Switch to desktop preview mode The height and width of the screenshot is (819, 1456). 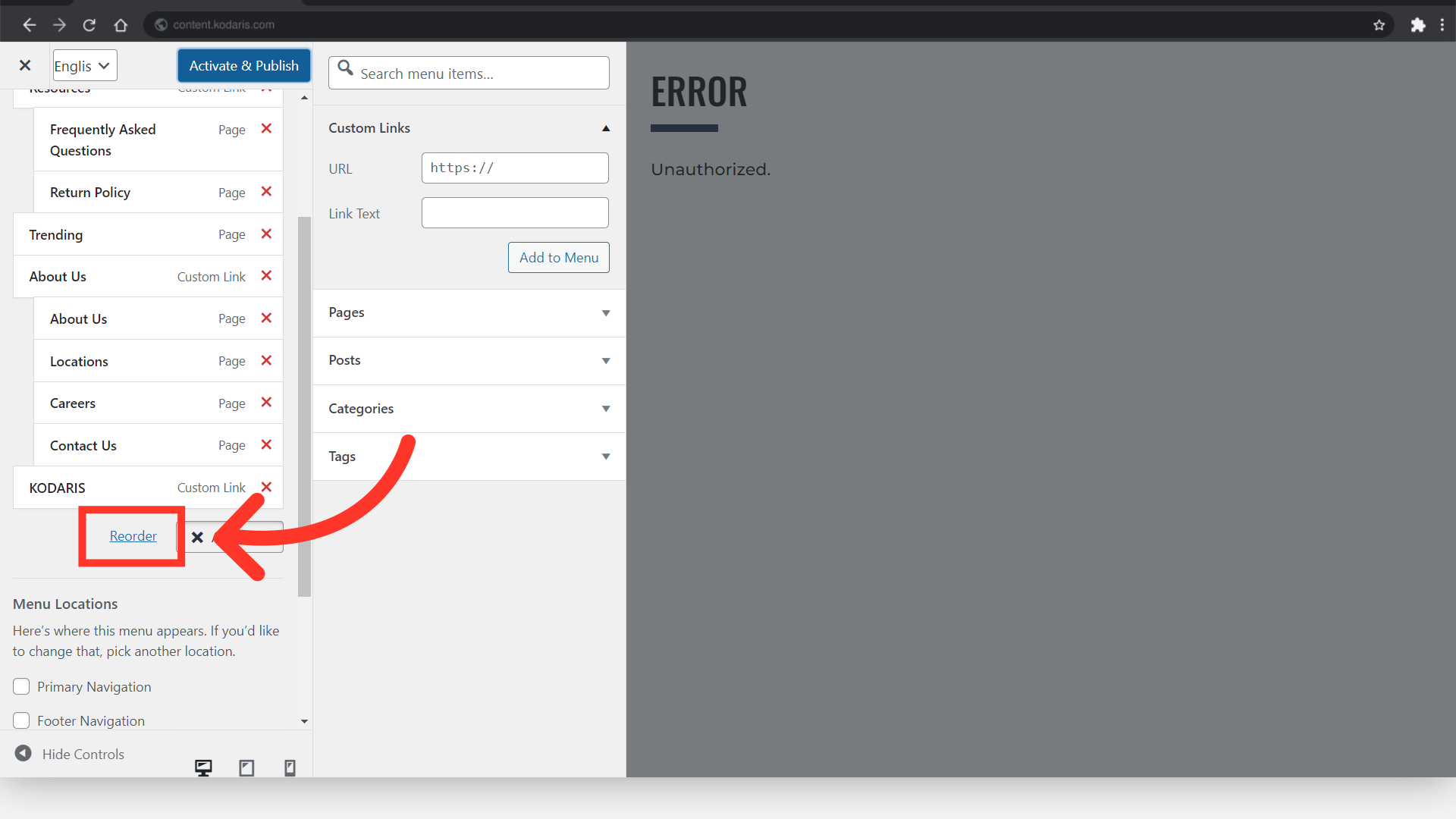click(x=203, y=767)
